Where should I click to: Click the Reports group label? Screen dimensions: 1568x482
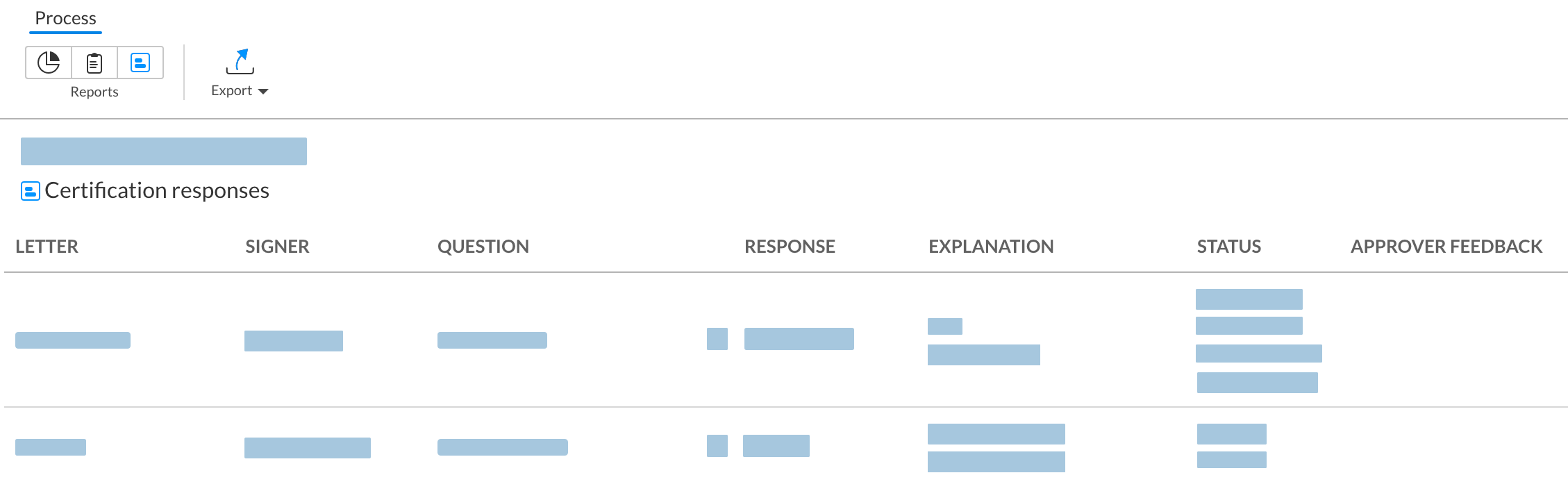94,92
